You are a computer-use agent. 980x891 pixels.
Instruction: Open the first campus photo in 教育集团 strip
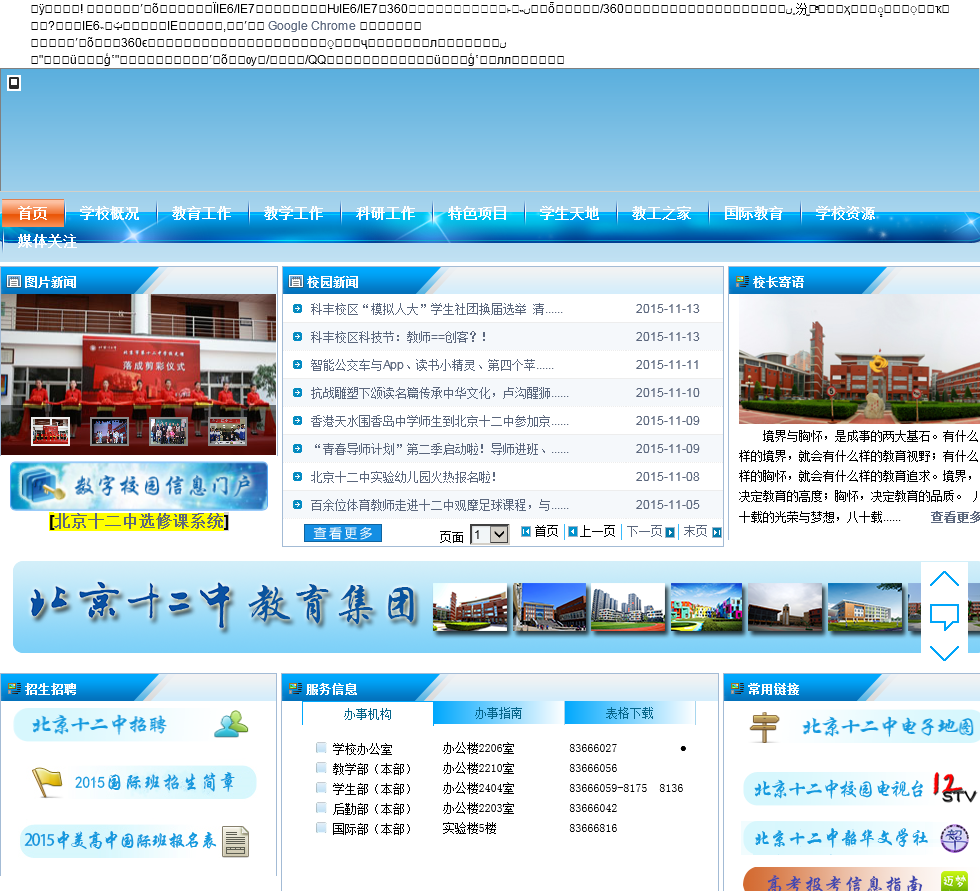click(470, 607)
